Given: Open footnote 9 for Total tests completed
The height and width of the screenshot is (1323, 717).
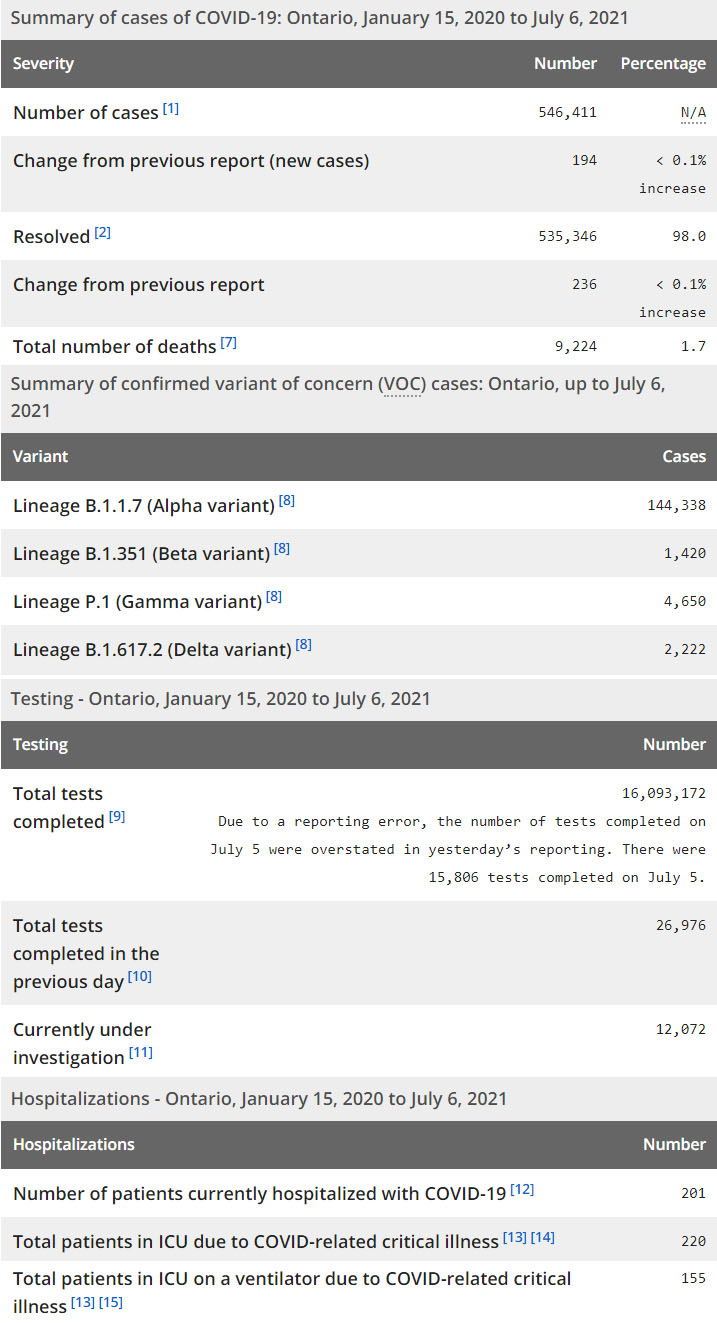Looking at the screenshot, I should pyautogui.click(x=117, y=817).
